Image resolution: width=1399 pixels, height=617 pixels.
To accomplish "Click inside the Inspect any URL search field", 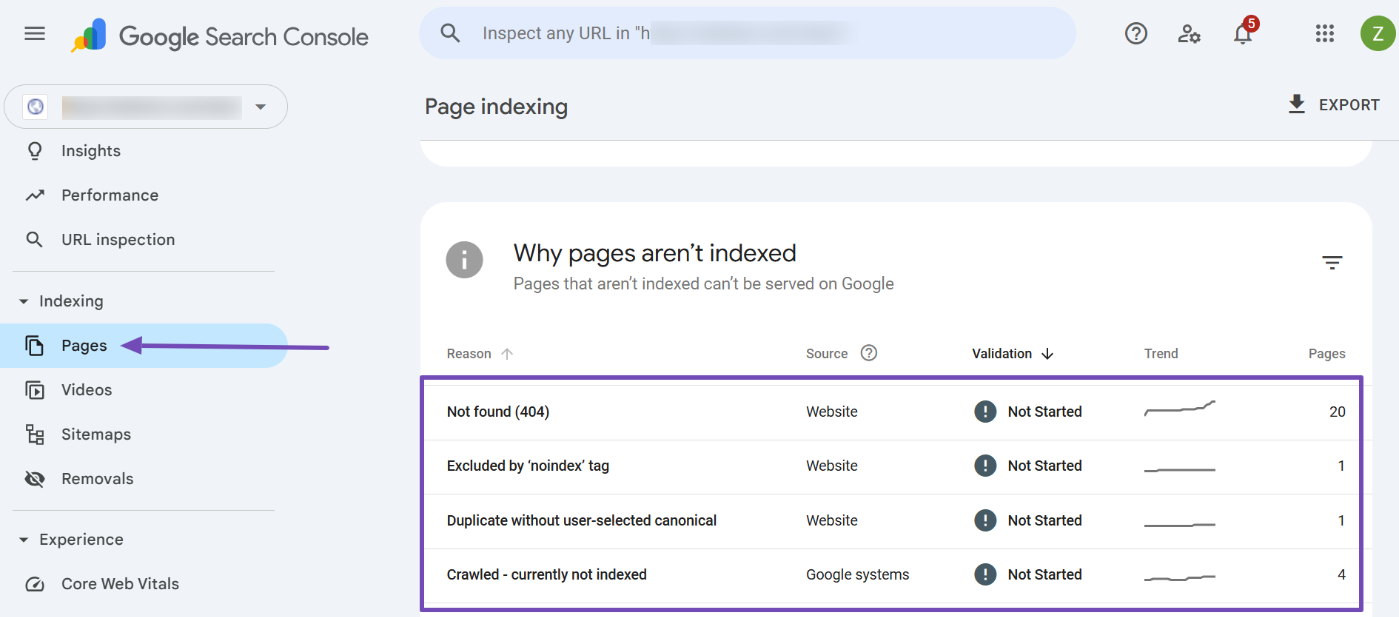I will click(748, 33).
